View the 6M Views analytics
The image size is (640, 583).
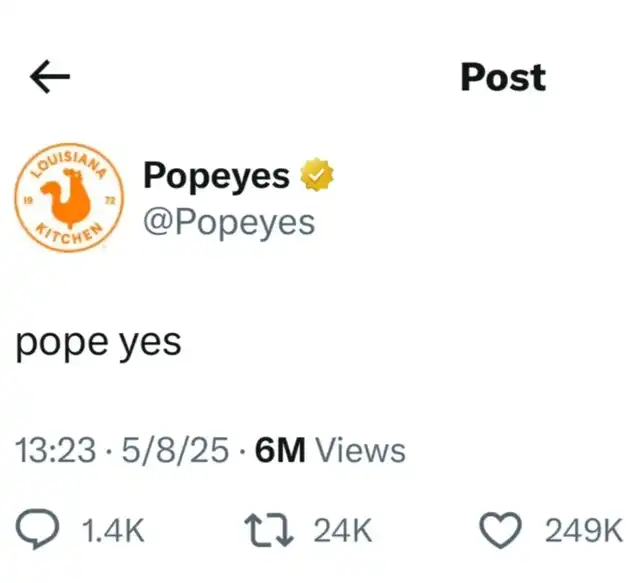[330, 450]
